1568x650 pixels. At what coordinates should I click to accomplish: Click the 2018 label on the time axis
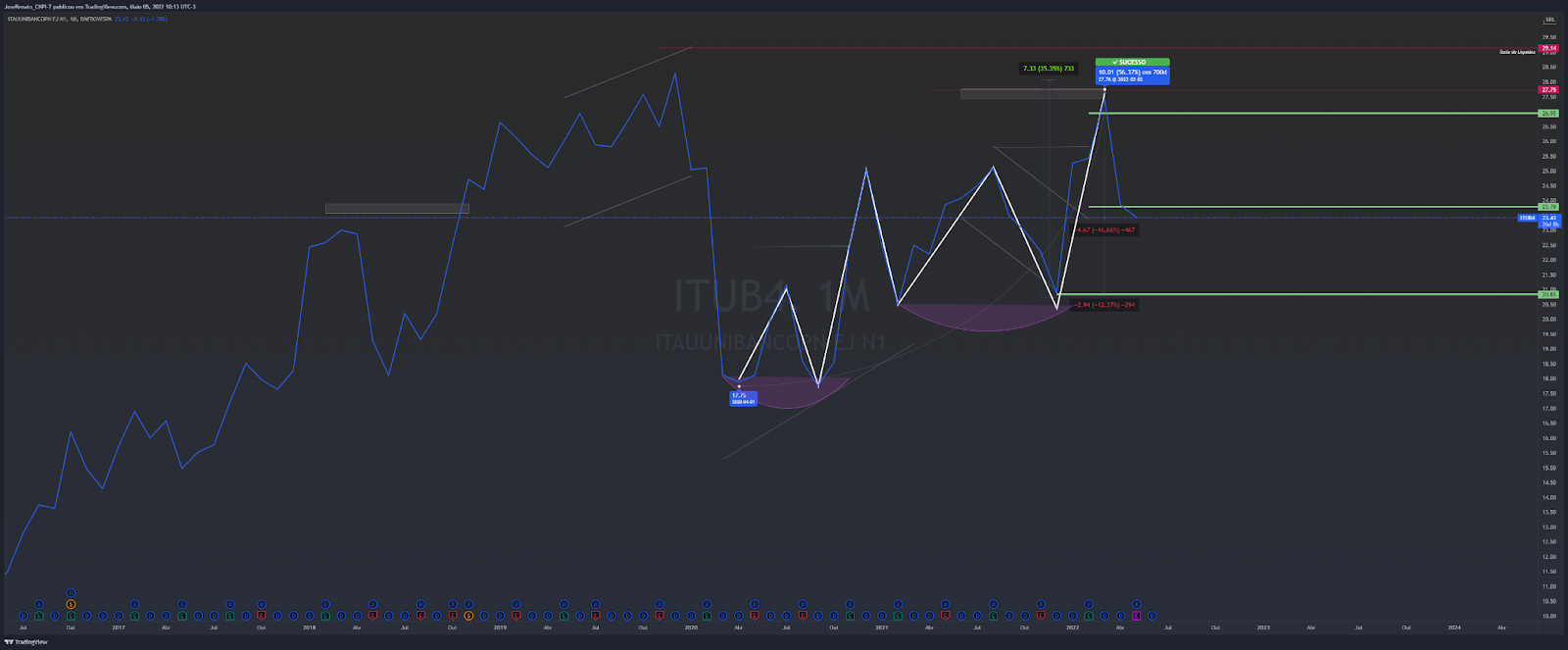click(x=310, y=627)
